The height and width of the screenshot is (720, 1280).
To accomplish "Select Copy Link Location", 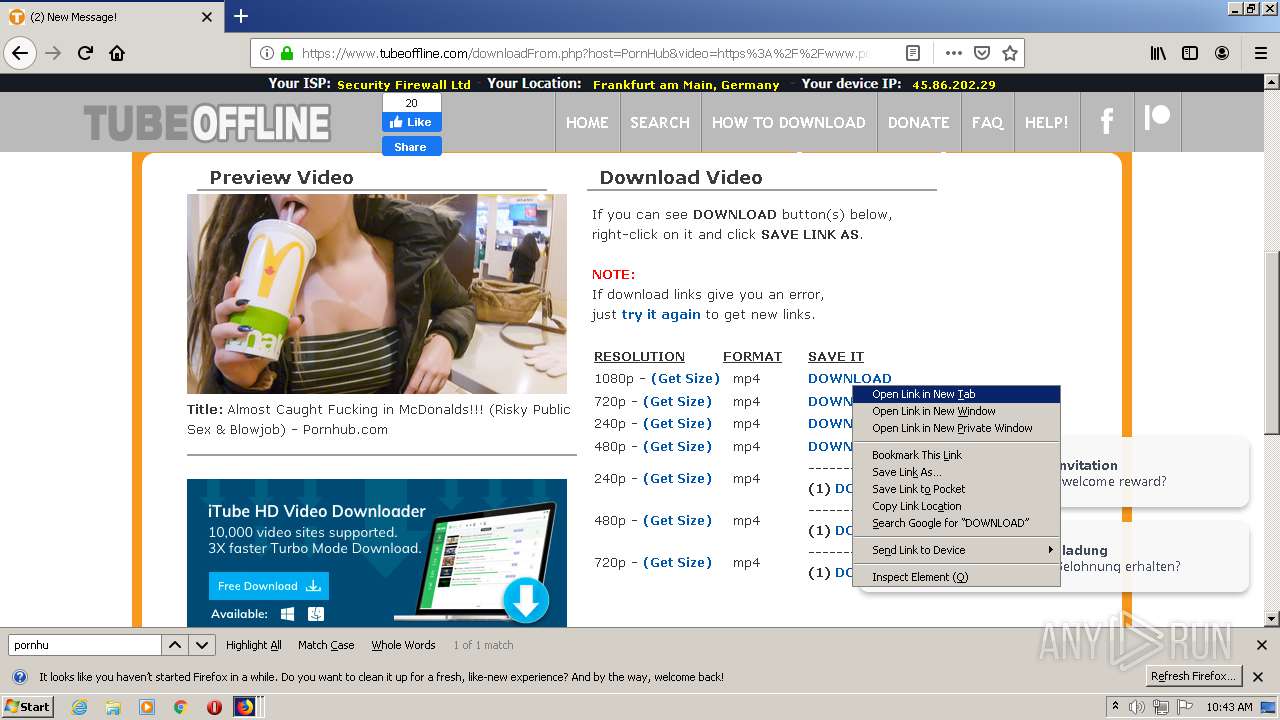I will click(x=956, y=506).
